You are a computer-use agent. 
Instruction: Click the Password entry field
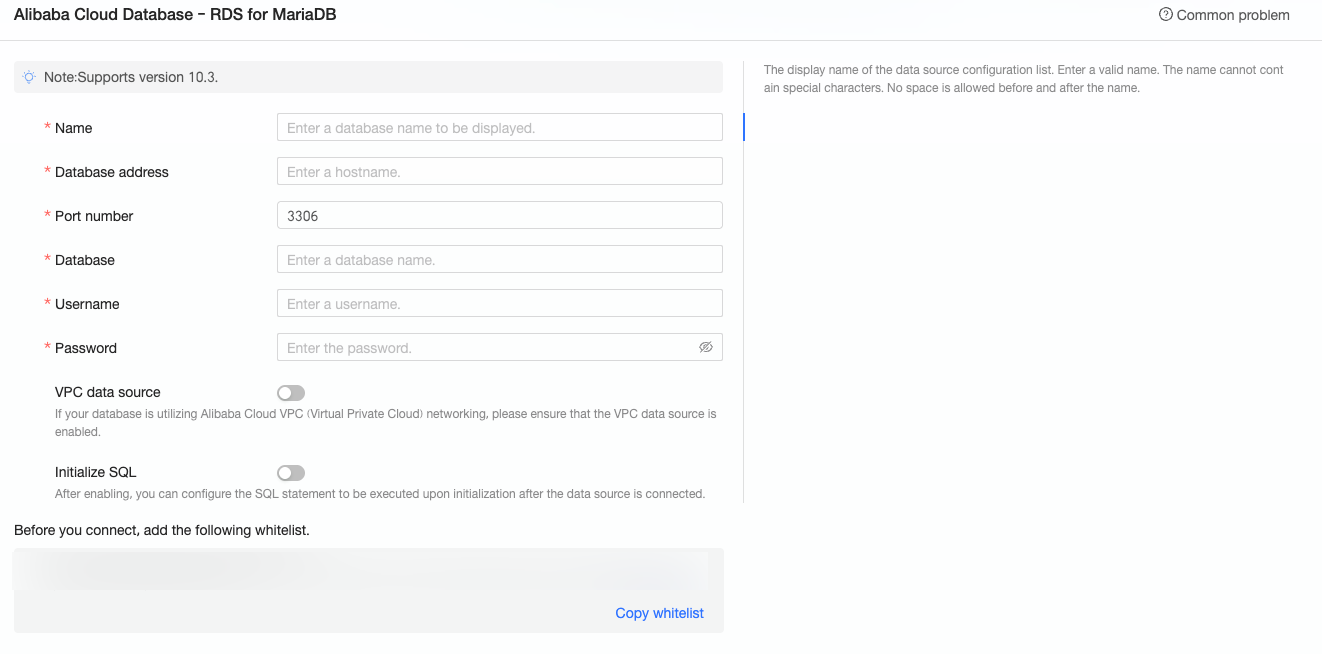coord(485,348)
